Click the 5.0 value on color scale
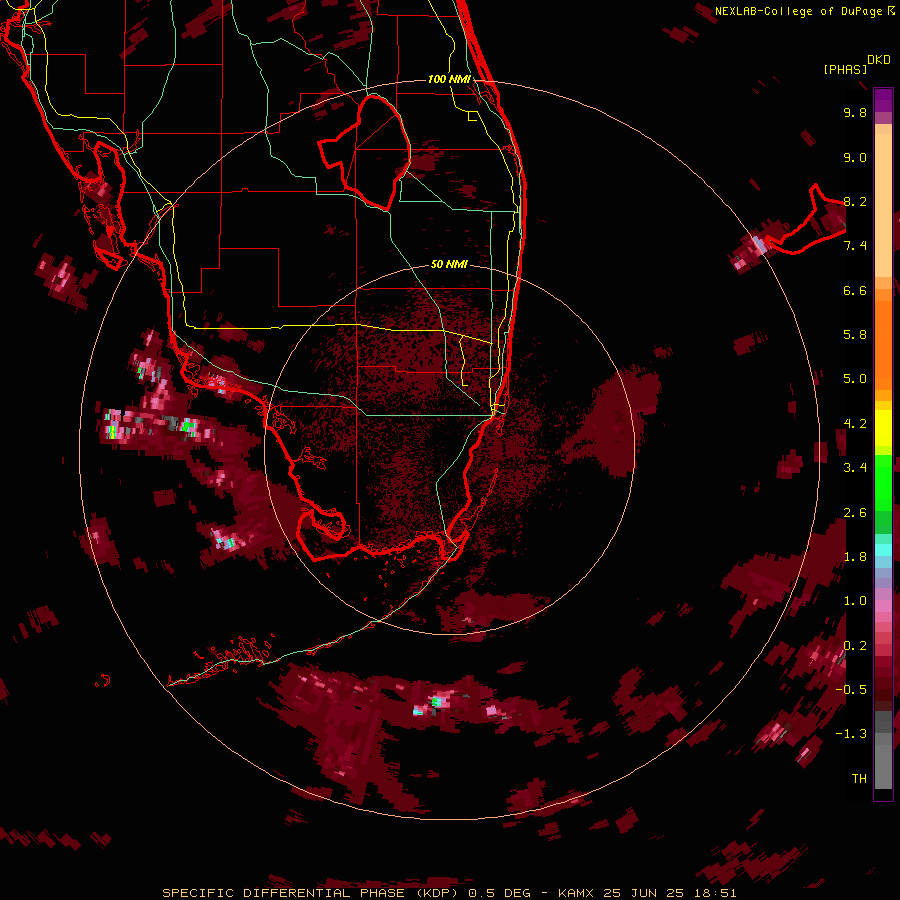Image resolution: width=900 pixels, height=900 pixels. (855, 379)
